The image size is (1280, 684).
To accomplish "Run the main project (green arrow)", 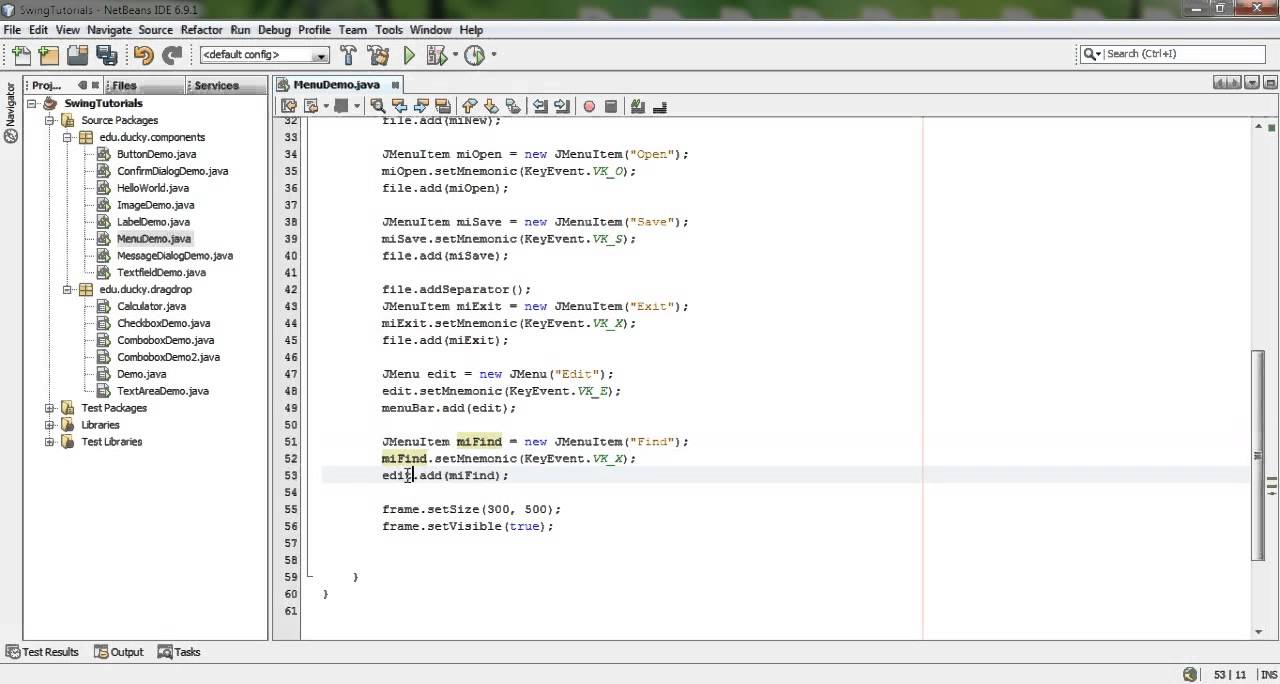I will pyautogui.click(x=409, y=55).
